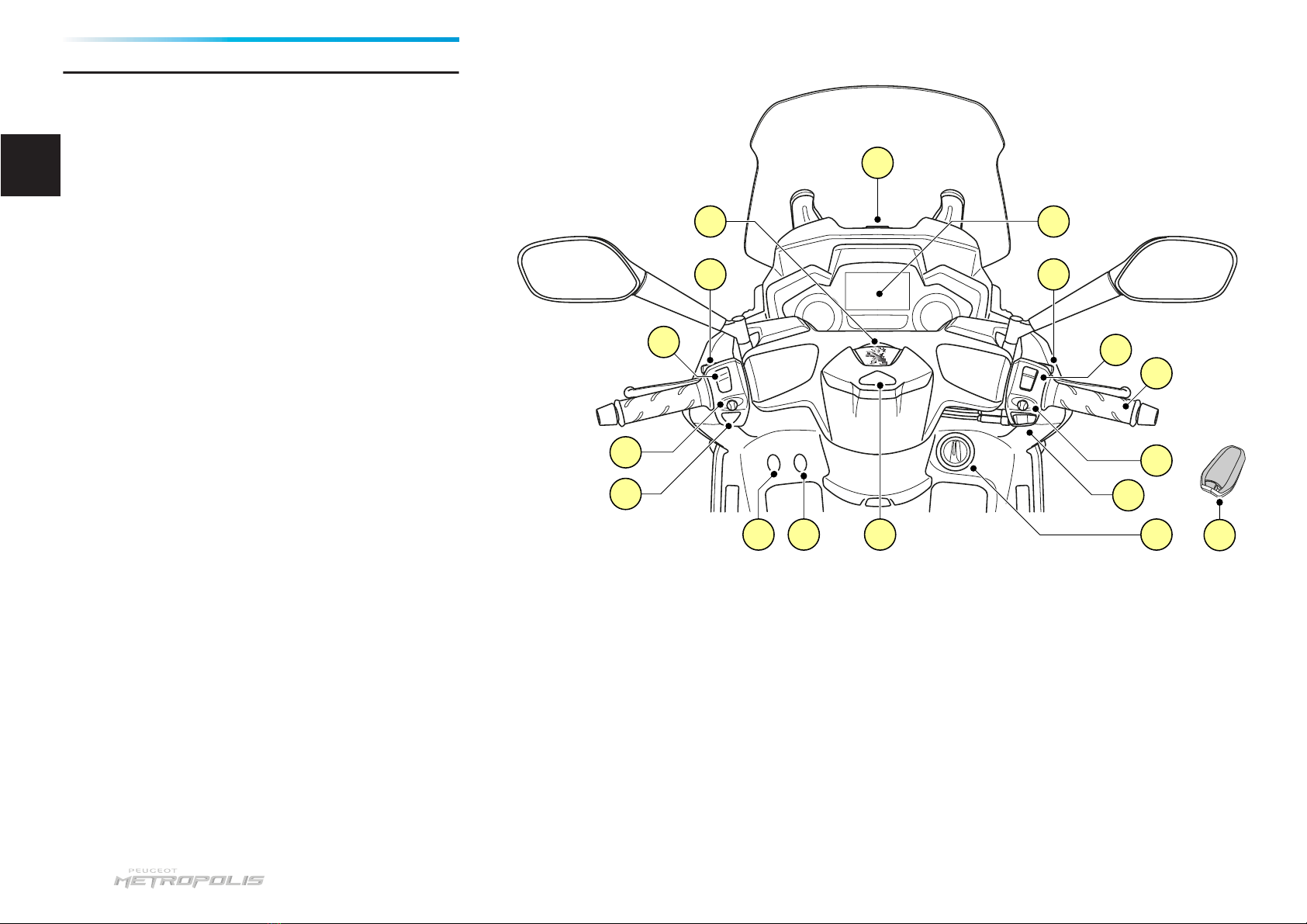Click the Peugeot lion emblem
The height and width of the screenshot is (924, 1307).
877,357
